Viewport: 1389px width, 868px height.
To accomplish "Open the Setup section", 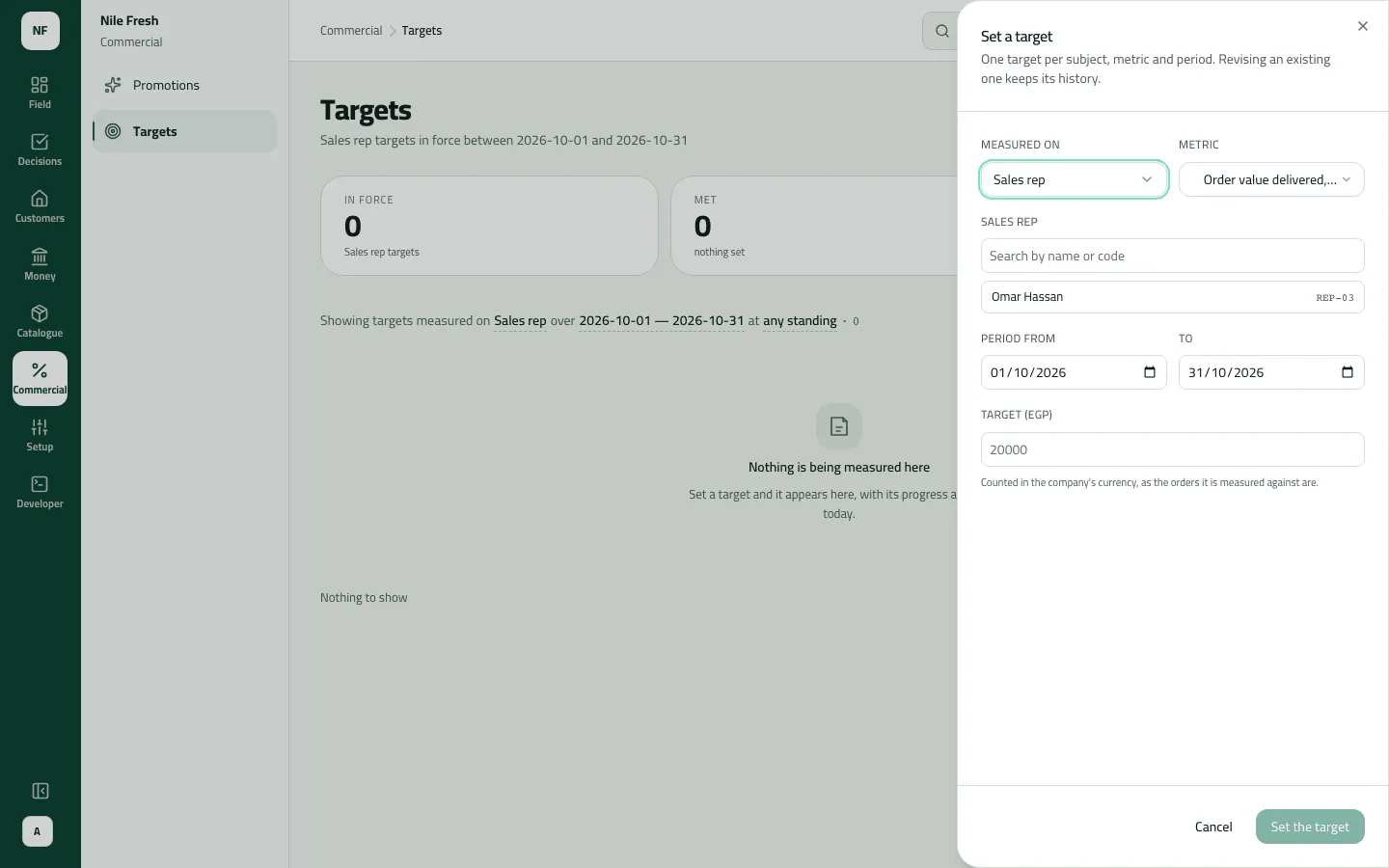I will click(40, 435).
